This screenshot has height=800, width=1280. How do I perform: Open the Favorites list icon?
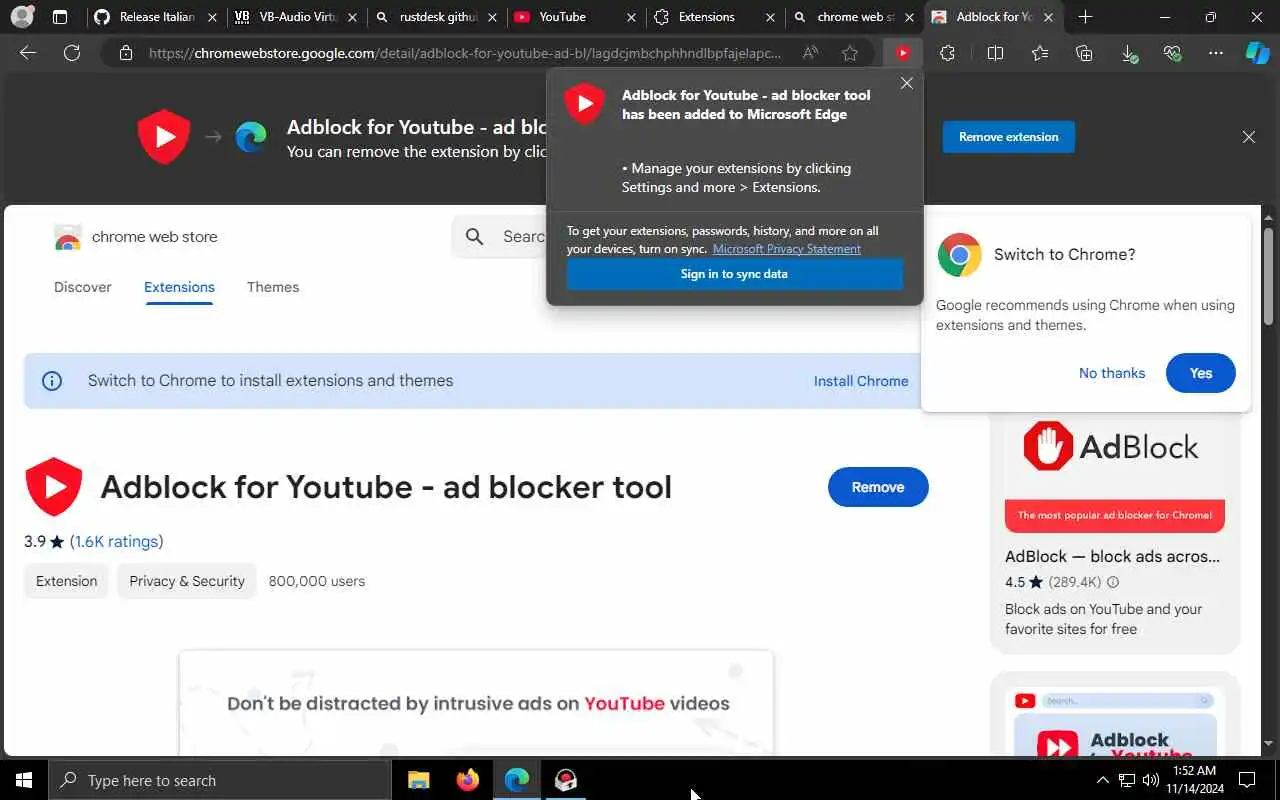[1040, 53]
